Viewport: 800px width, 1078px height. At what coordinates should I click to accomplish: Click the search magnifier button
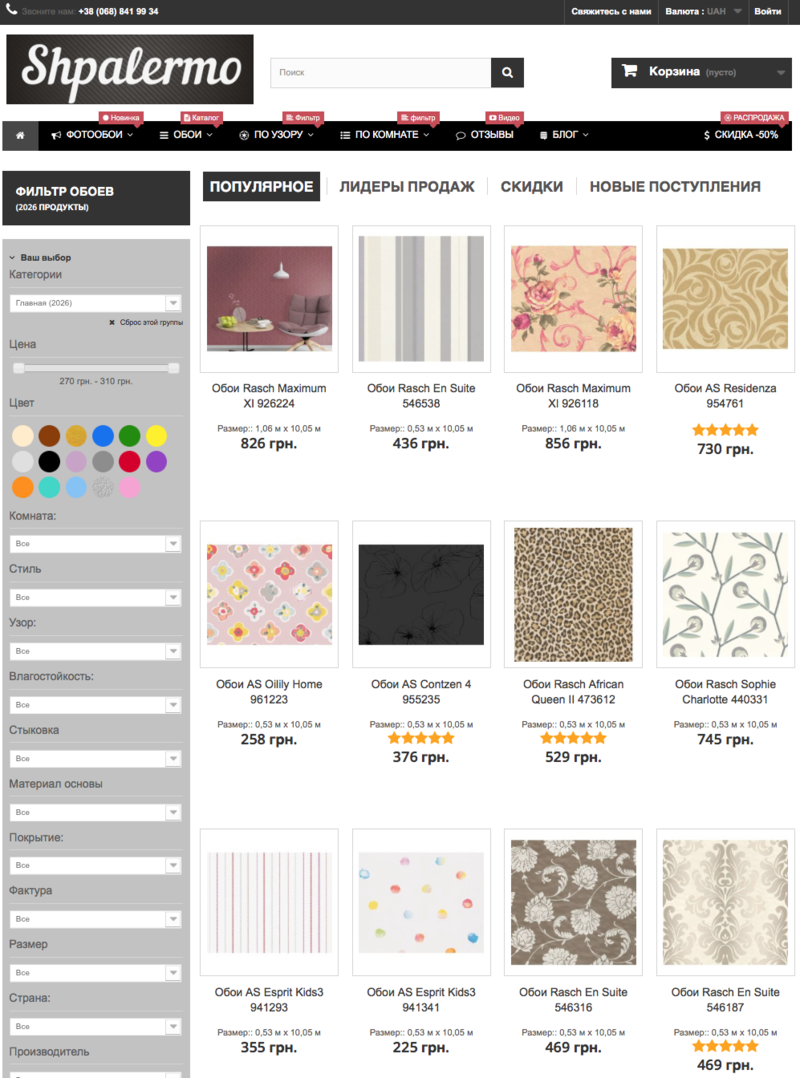click(507, 73)
